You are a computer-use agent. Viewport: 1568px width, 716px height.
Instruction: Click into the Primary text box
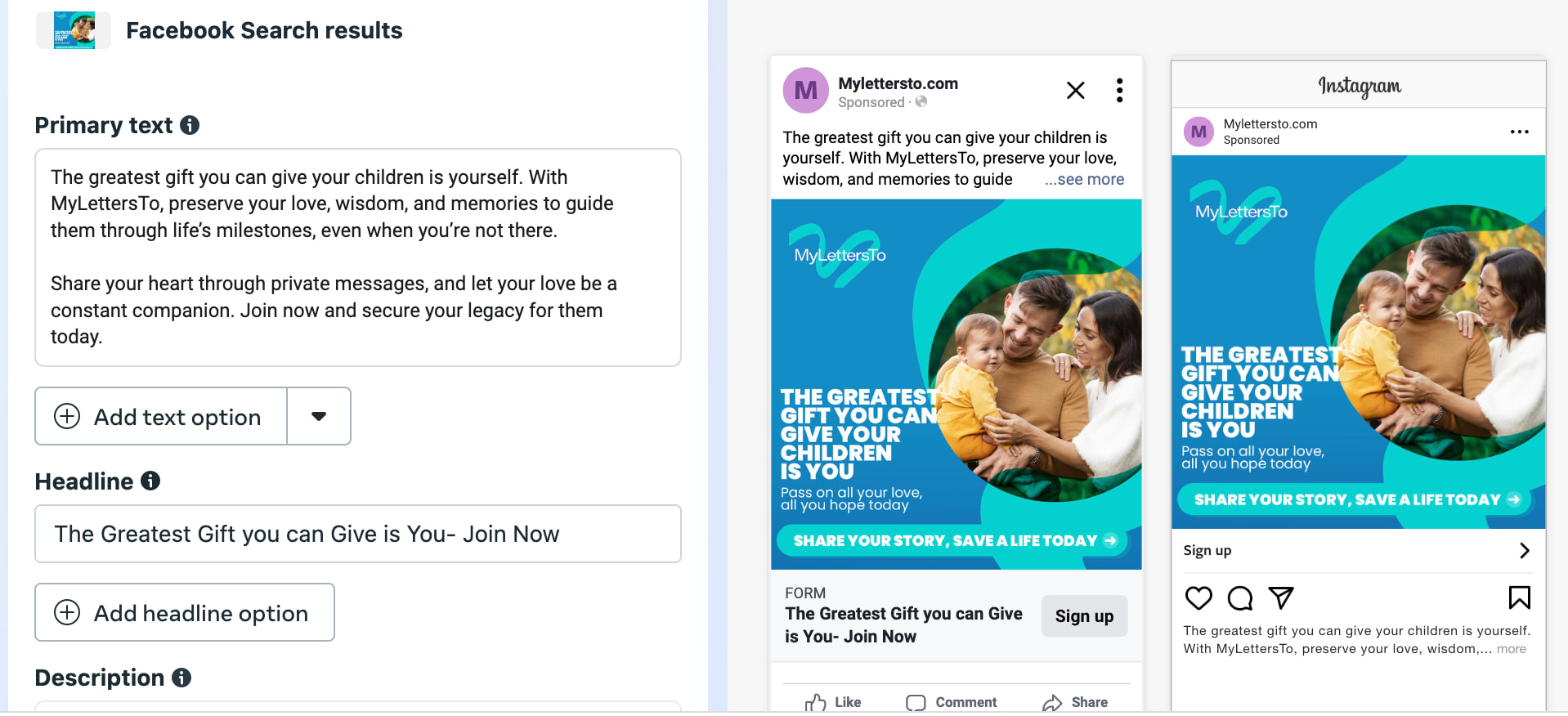point(357,257)
